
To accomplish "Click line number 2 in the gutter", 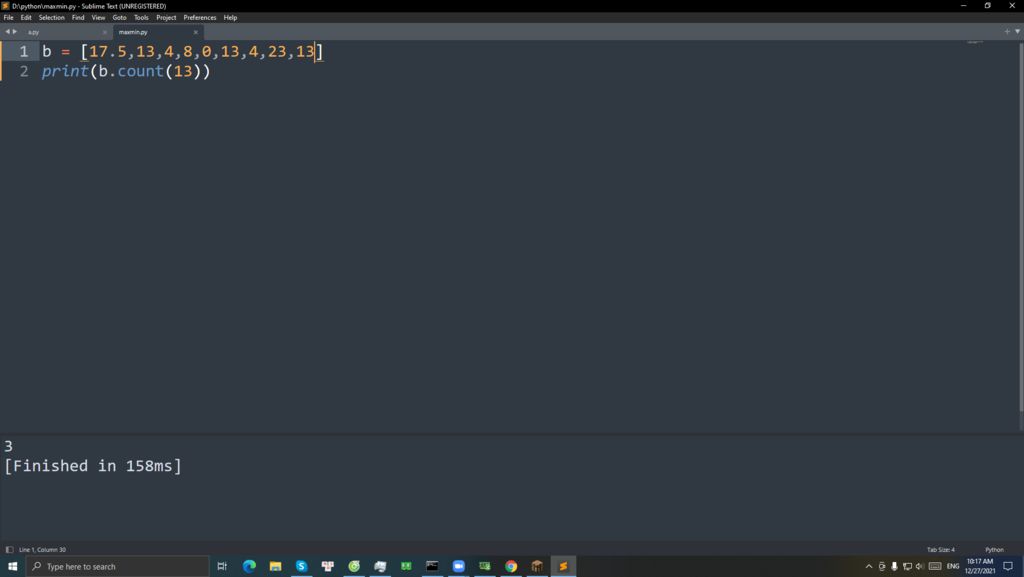I will (24, 71).
